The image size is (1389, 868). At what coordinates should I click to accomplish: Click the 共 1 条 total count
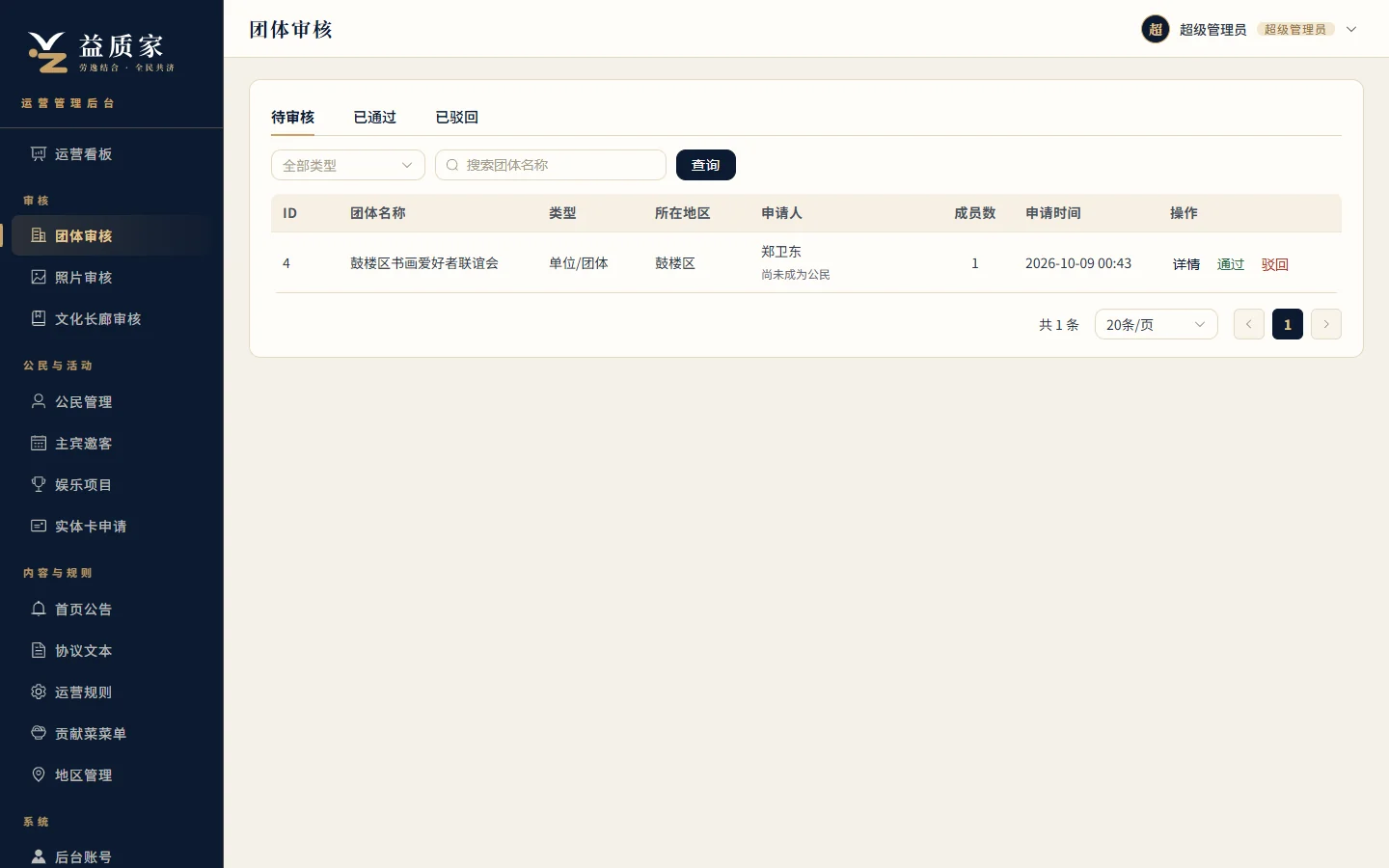[1059, 325]
